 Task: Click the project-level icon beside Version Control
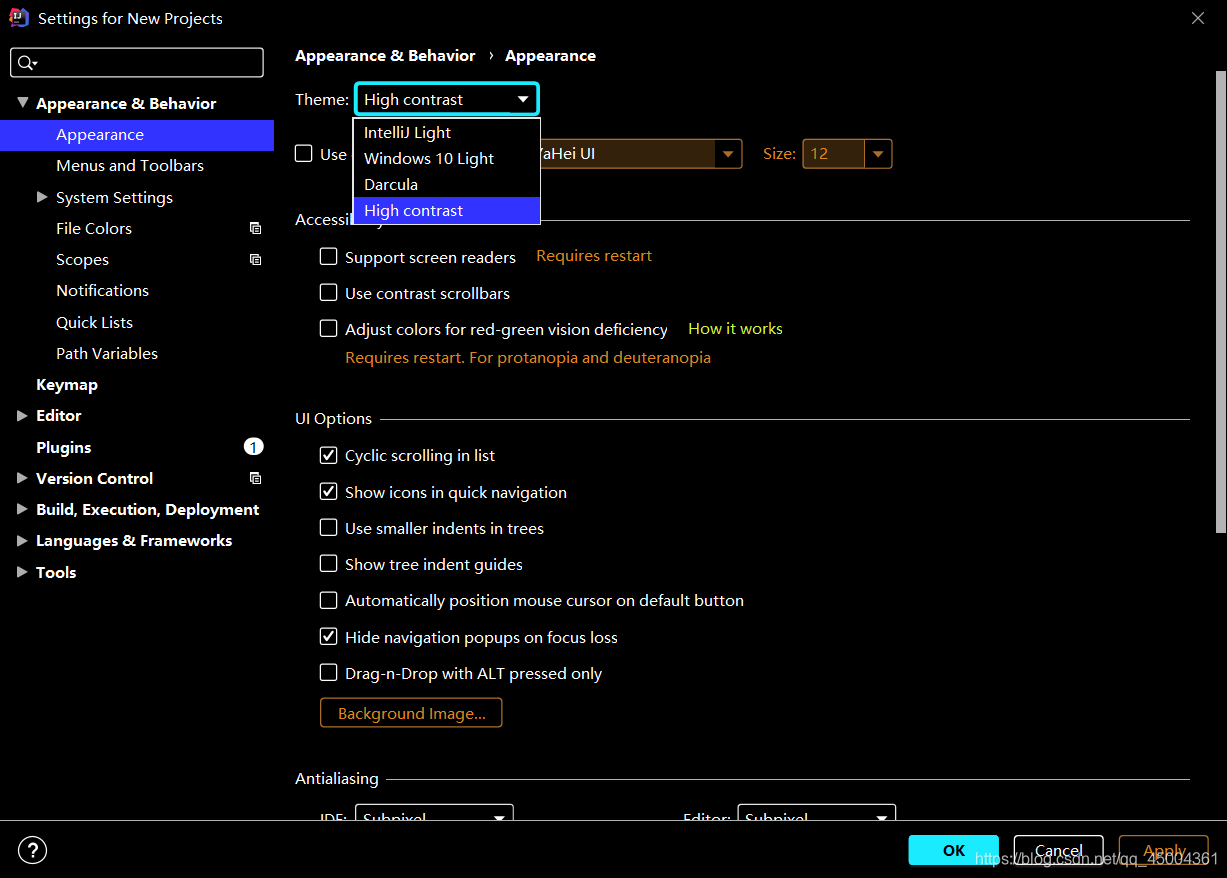(255, 478)
